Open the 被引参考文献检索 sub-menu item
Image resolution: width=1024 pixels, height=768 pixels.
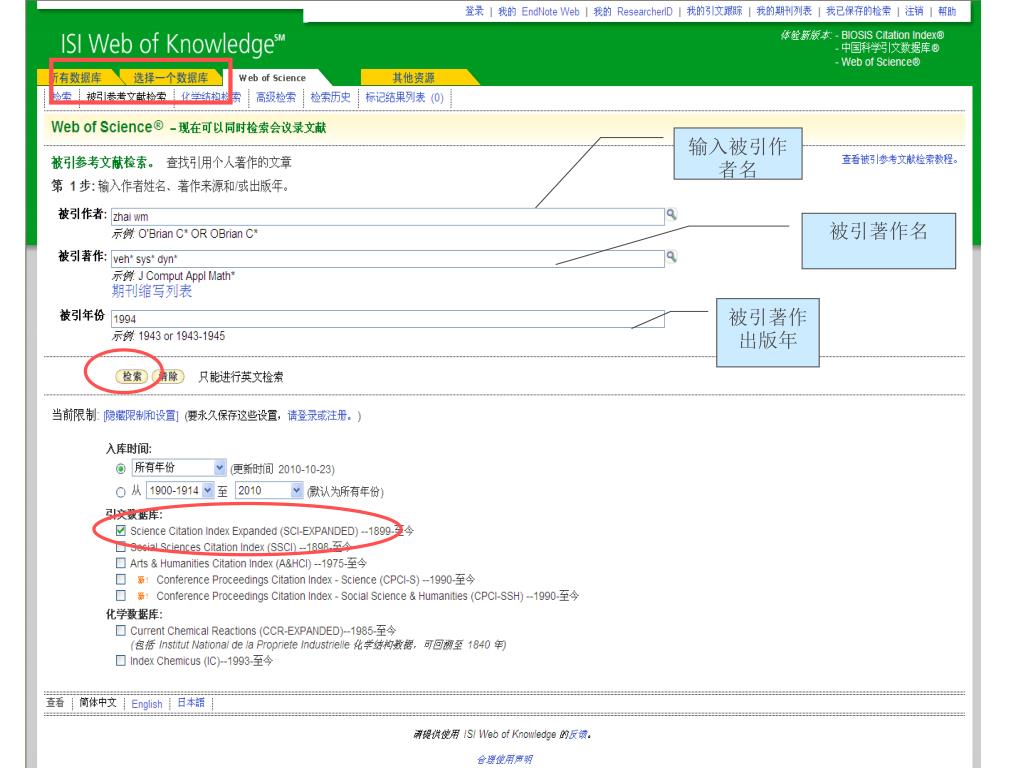click(x=126, y=97)
